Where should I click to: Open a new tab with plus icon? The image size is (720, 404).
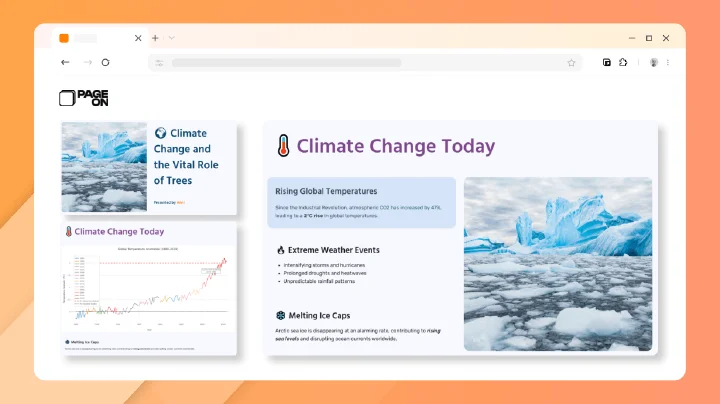(x=155, y=38)
